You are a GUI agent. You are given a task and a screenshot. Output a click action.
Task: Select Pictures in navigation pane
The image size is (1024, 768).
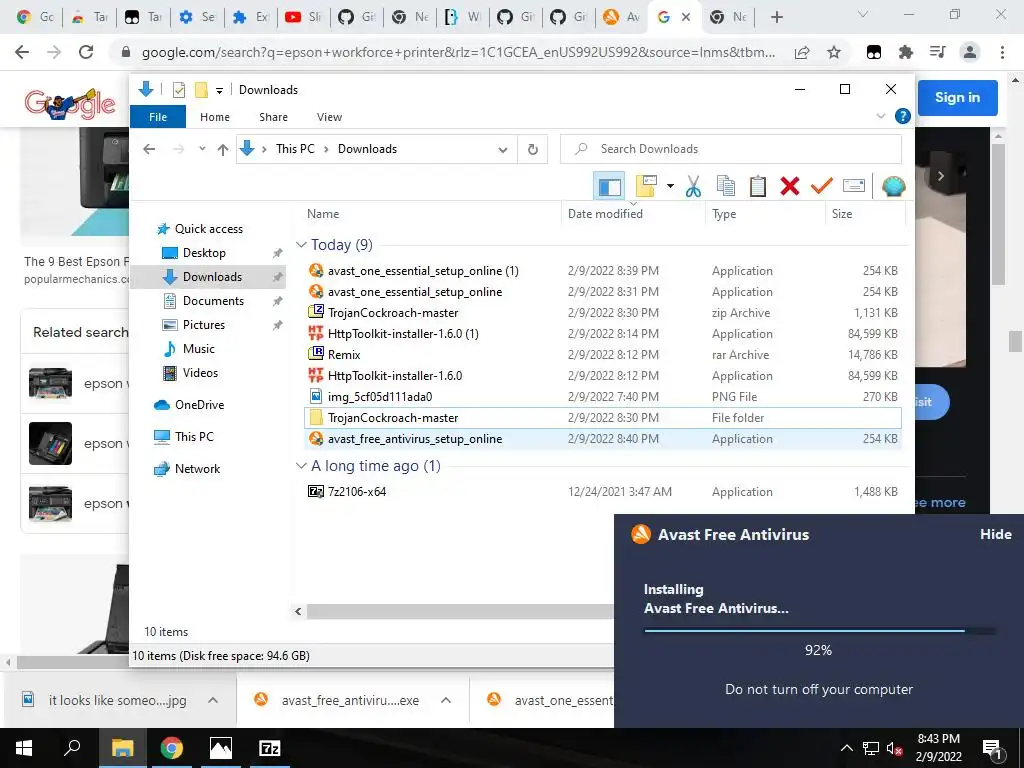click(x=203, y=325)
